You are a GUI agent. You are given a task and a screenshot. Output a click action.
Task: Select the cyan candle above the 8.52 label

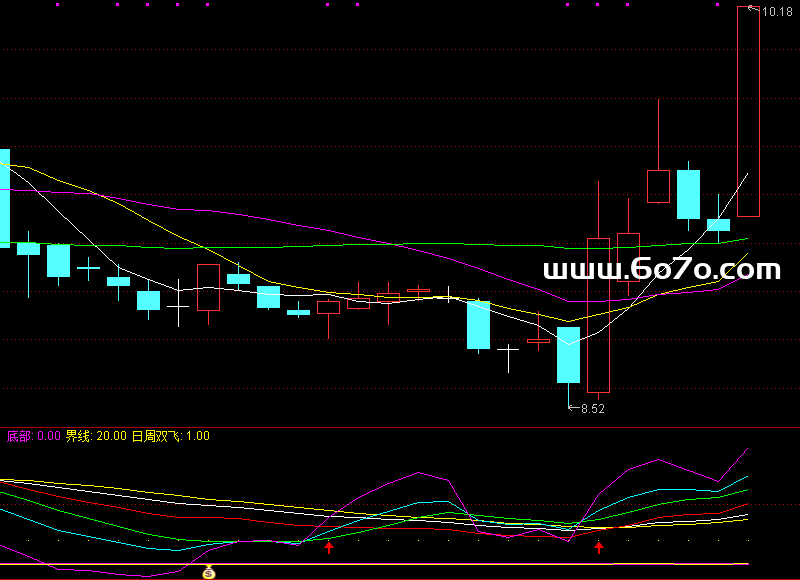point(568,354)
